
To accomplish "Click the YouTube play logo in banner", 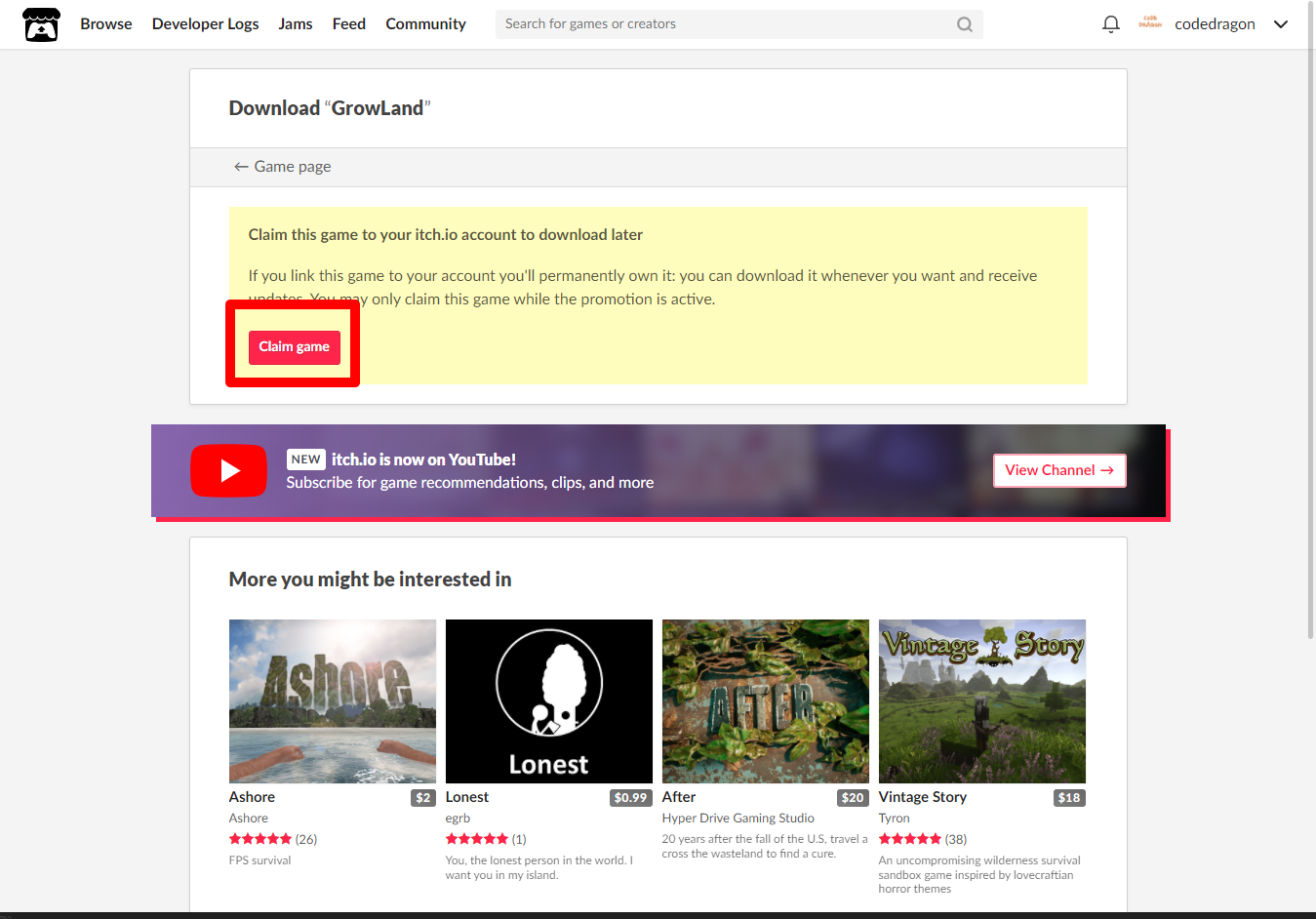I will click(x=228, y=470).
